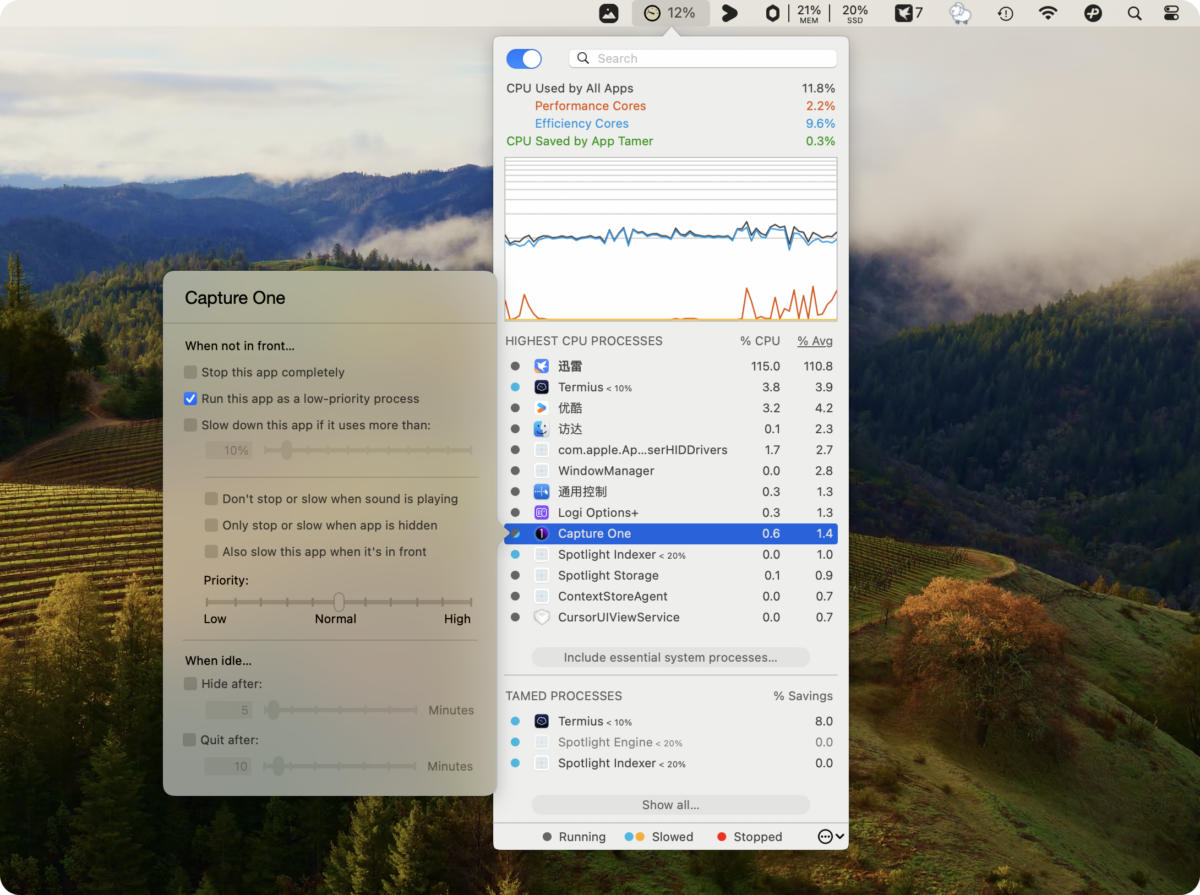Select Spotlight Engine in Tamed Processes
The image size is (1200, 895).
[671, 742]
